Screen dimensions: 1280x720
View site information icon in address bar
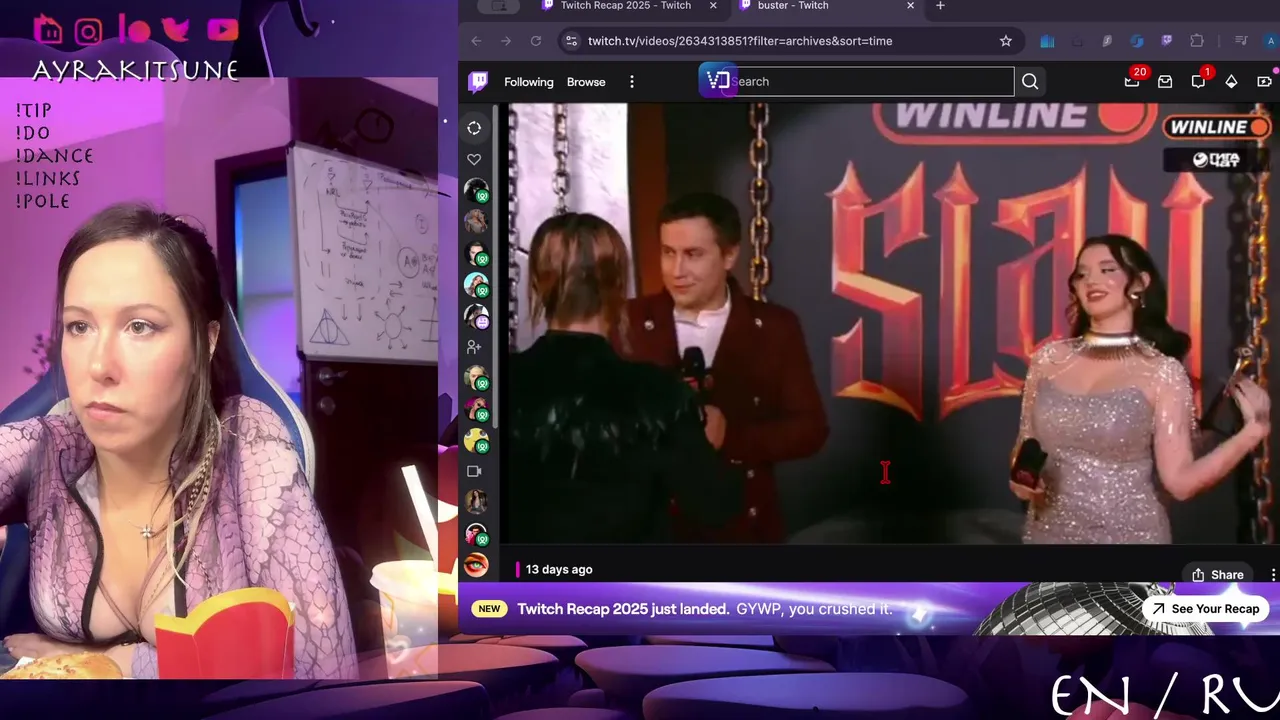571,41
